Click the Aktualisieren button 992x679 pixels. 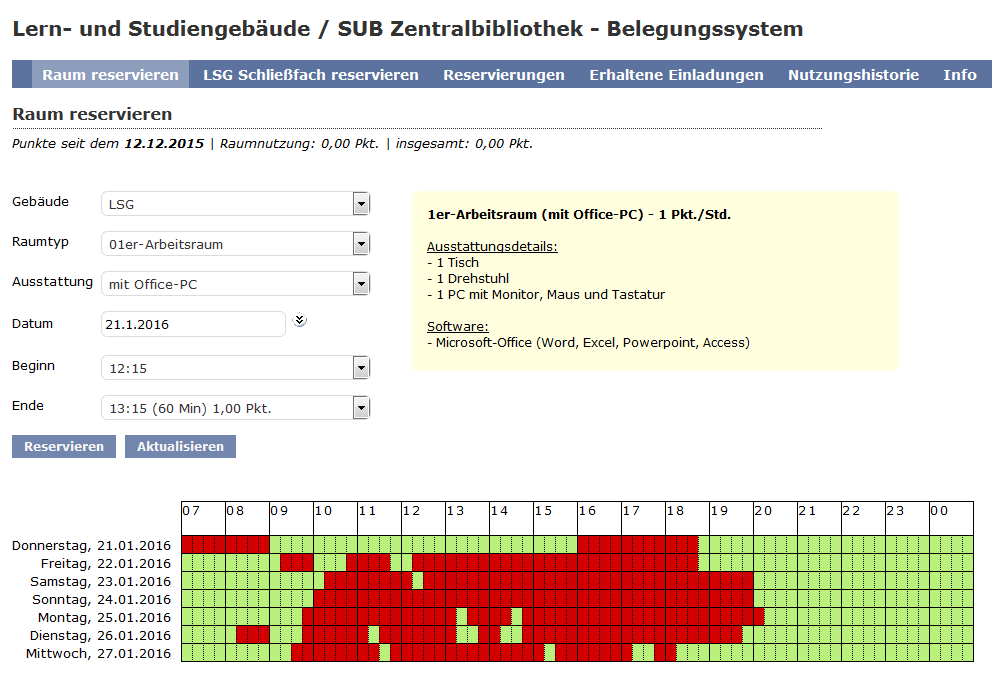click(180, 446)
